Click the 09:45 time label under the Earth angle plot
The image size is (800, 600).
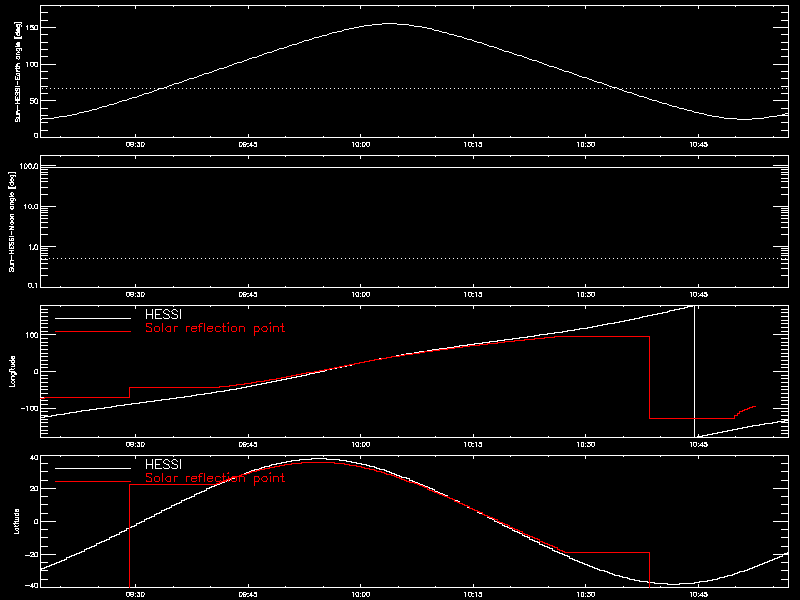(x=248, y=145)
